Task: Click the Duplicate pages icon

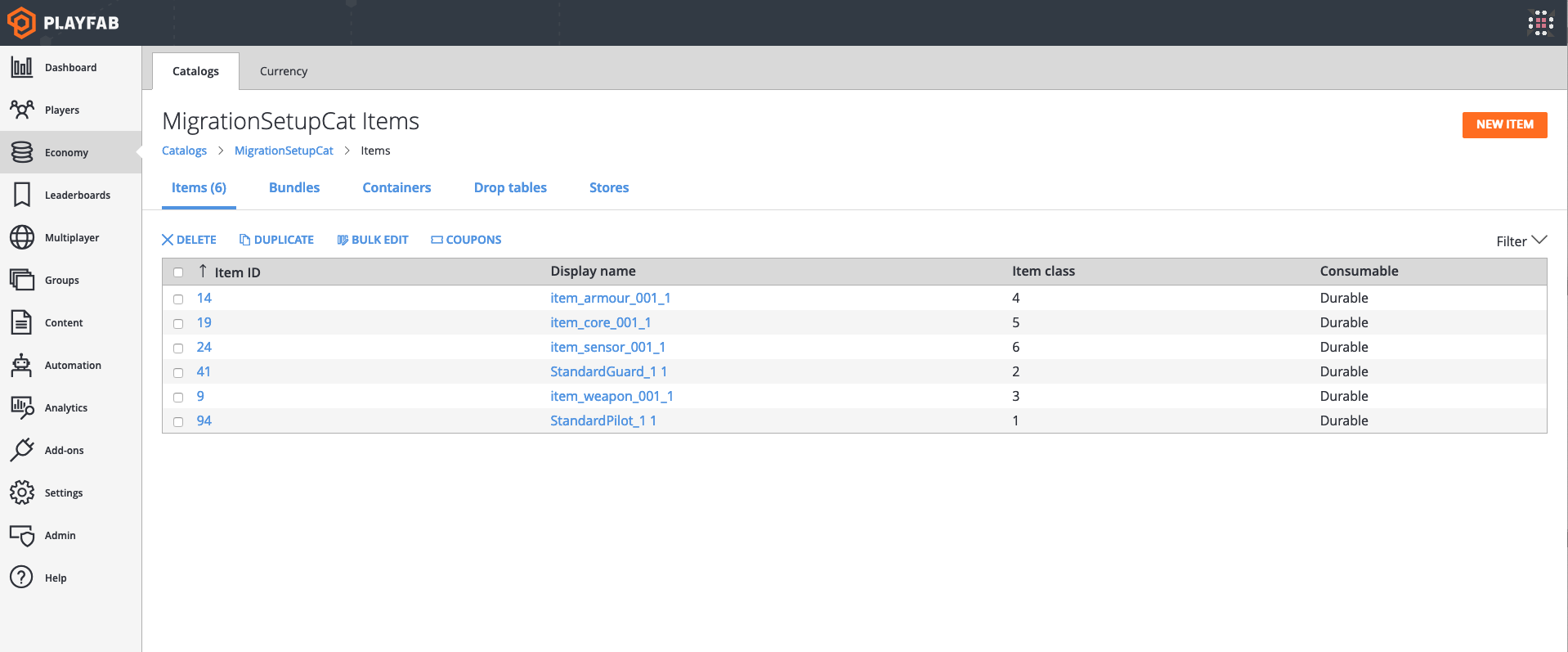Action: pos(244,240)
